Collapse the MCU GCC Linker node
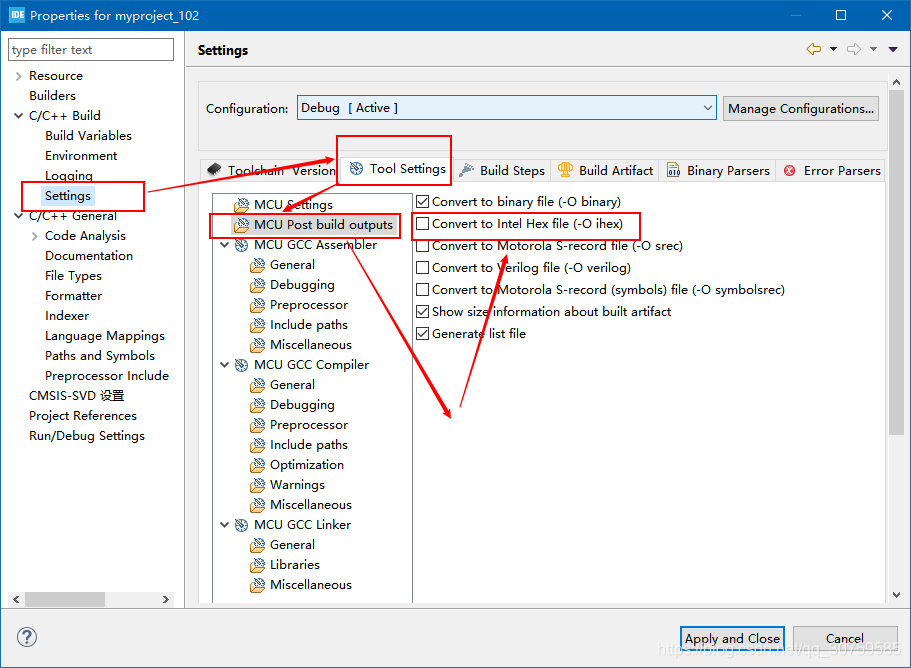This screenshot has height=668, width=911. pyautogui.click(x=225, y=525)
